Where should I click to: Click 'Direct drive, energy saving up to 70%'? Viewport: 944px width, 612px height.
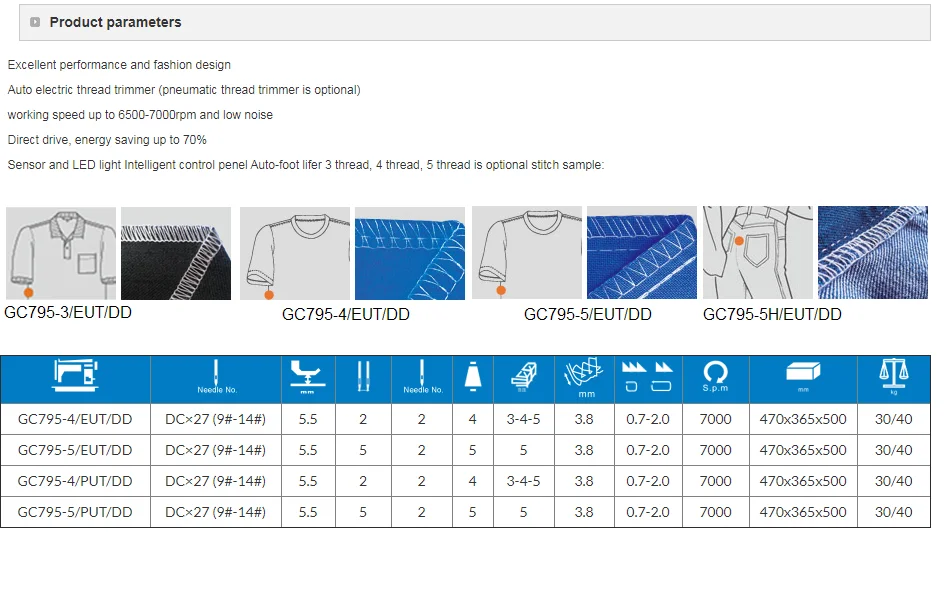(107, 140)
